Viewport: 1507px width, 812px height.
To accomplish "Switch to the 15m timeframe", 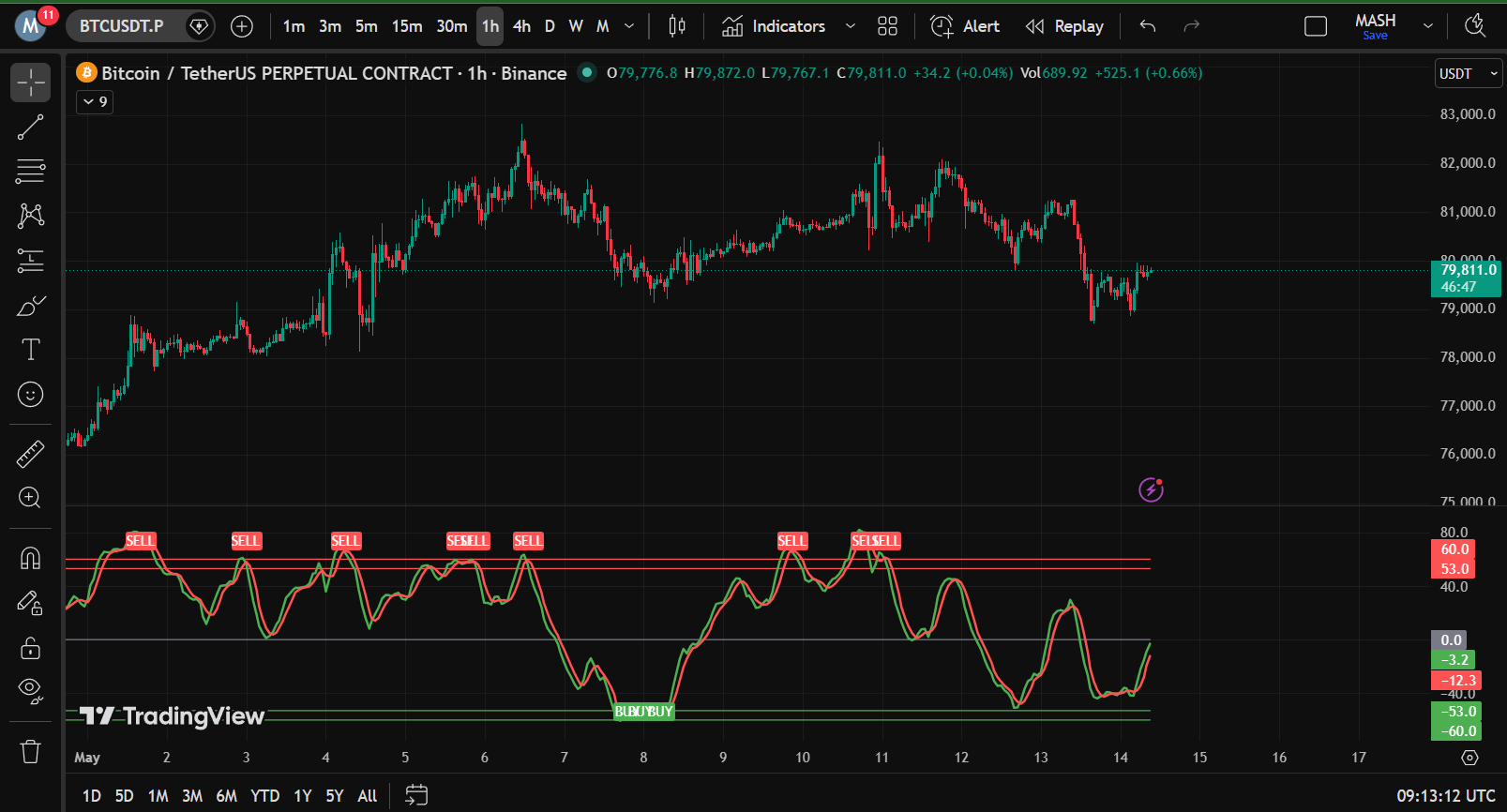I will 407,26.
